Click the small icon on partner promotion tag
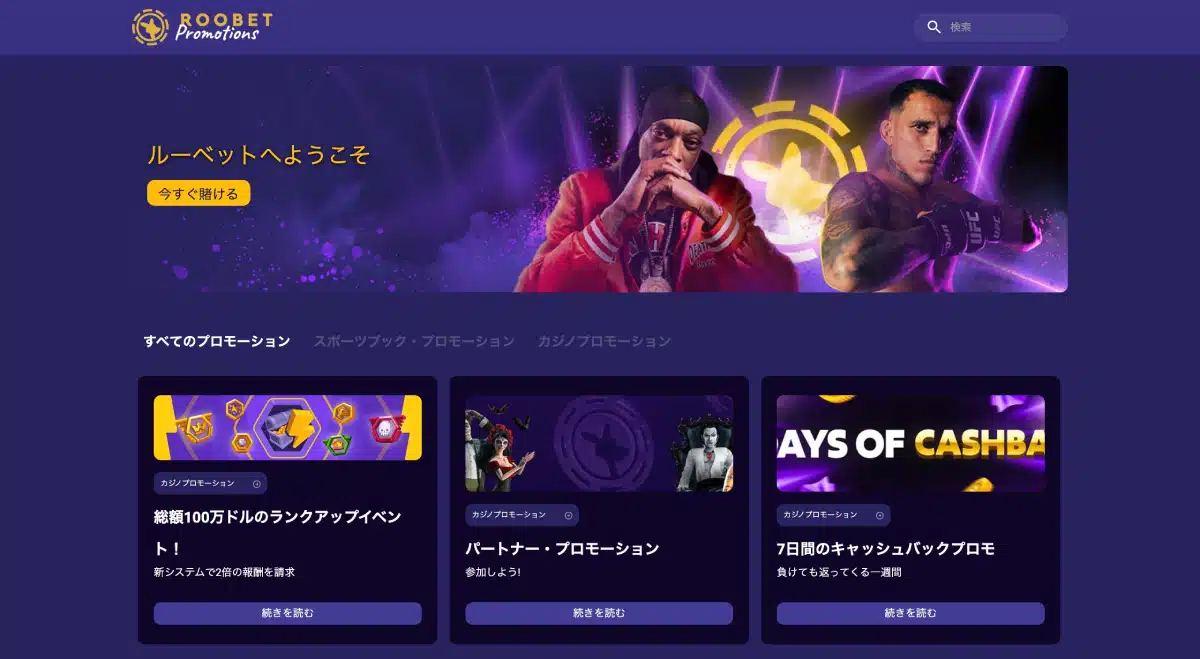Viewport: 1200px width, 659px height. (x=568, y=516)
